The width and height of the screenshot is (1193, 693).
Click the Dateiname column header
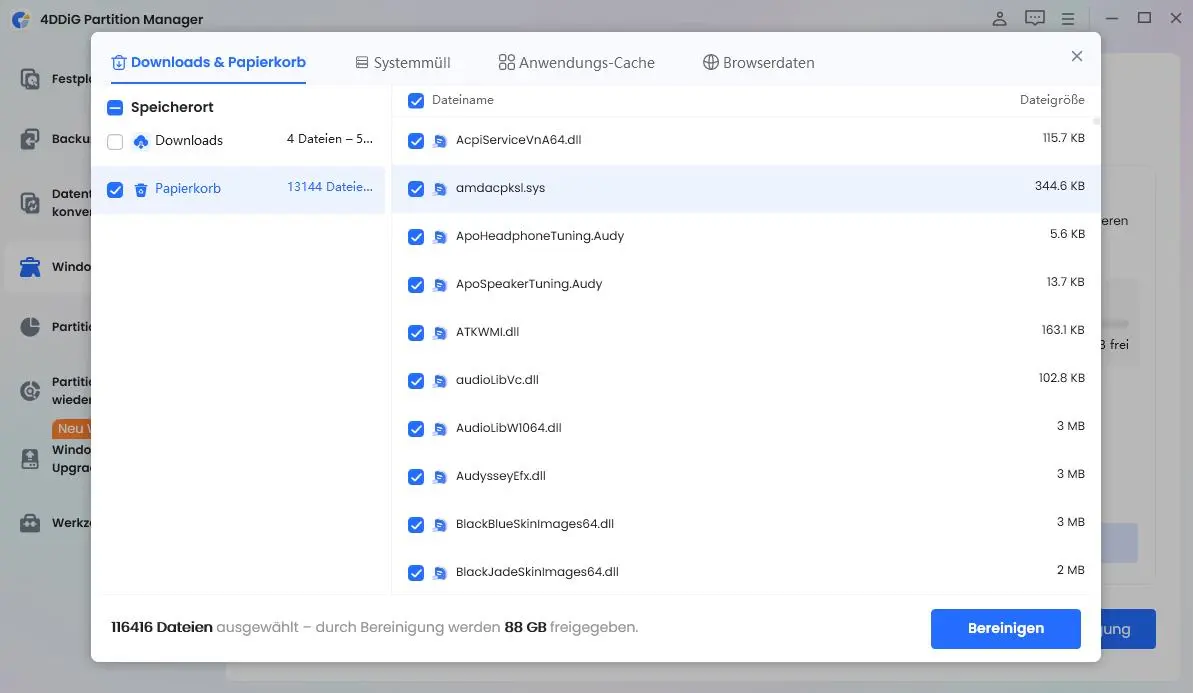(463, 100)
